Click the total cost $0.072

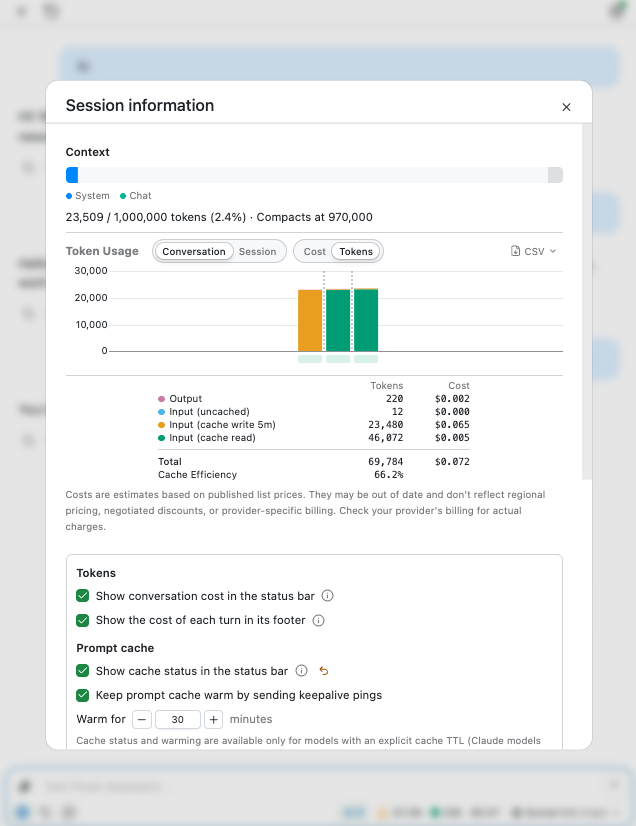pyautogui.click(x=452, y=461)
